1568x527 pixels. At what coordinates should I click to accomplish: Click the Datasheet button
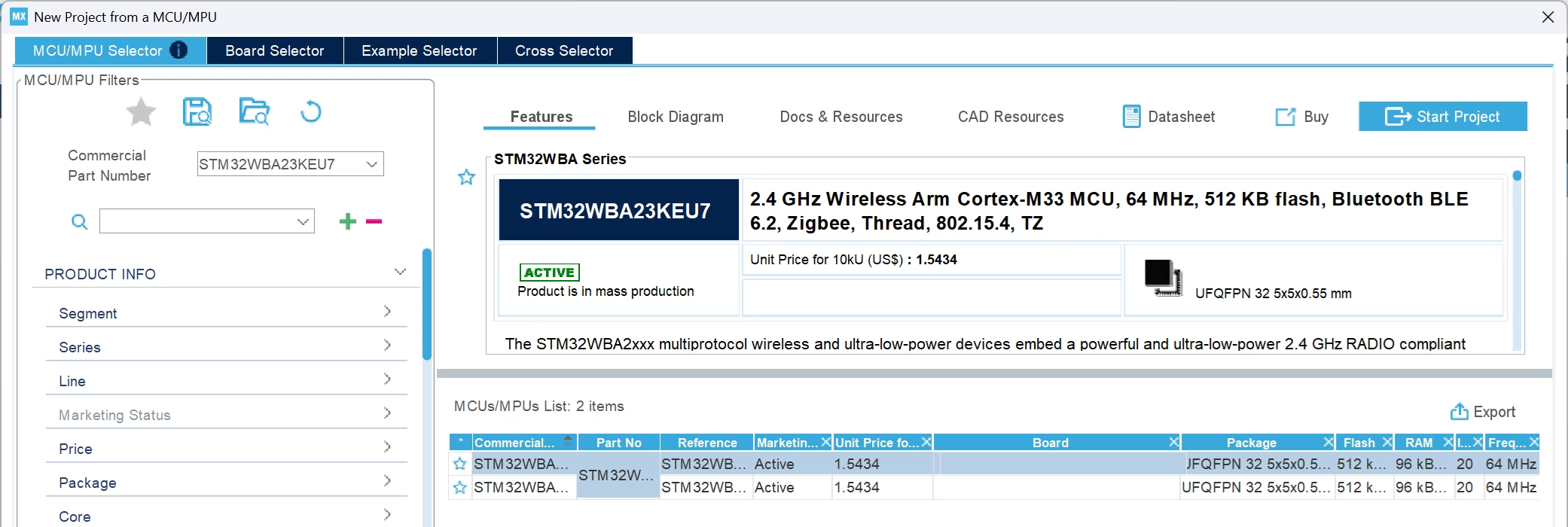click(1169, 117)
